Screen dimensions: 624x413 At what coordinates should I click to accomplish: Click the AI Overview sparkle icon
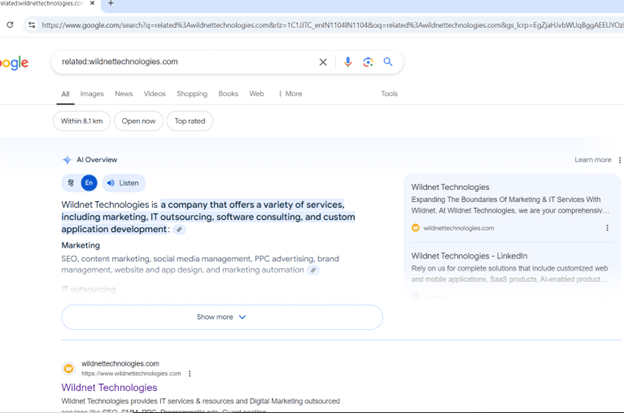pyautogui.click(x=67, y=160)
